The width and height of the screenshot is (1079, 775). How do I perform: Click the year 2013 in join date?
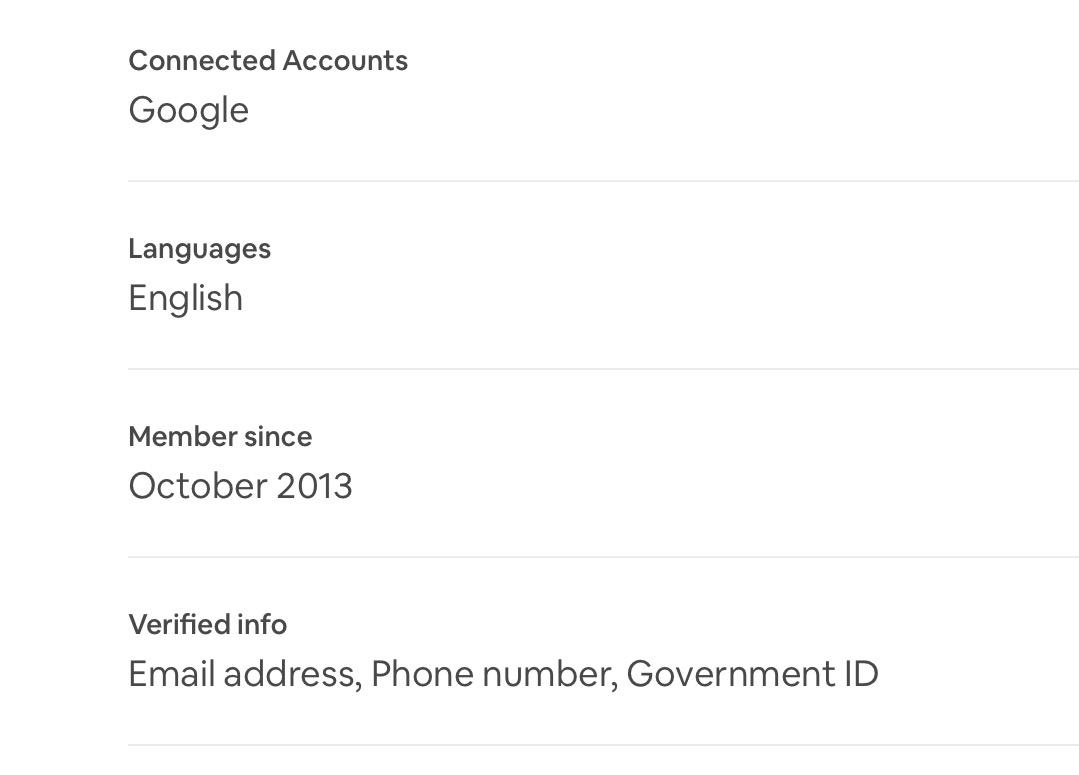tap(314, 486)
